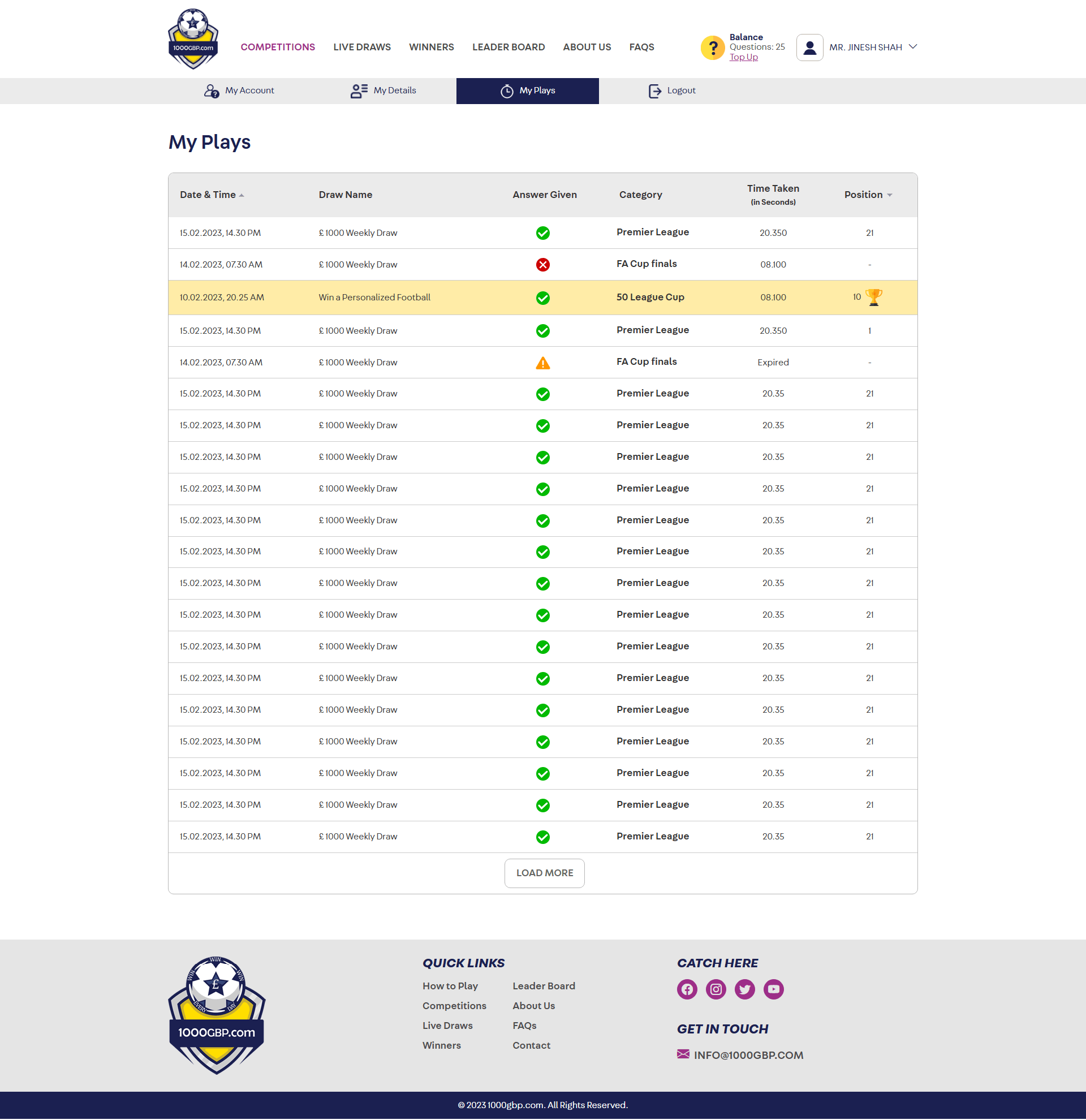Open Live Draws in top navigation
Image resolution: width=1086 pixels, height=1120 pixels.
coord(361,48)
